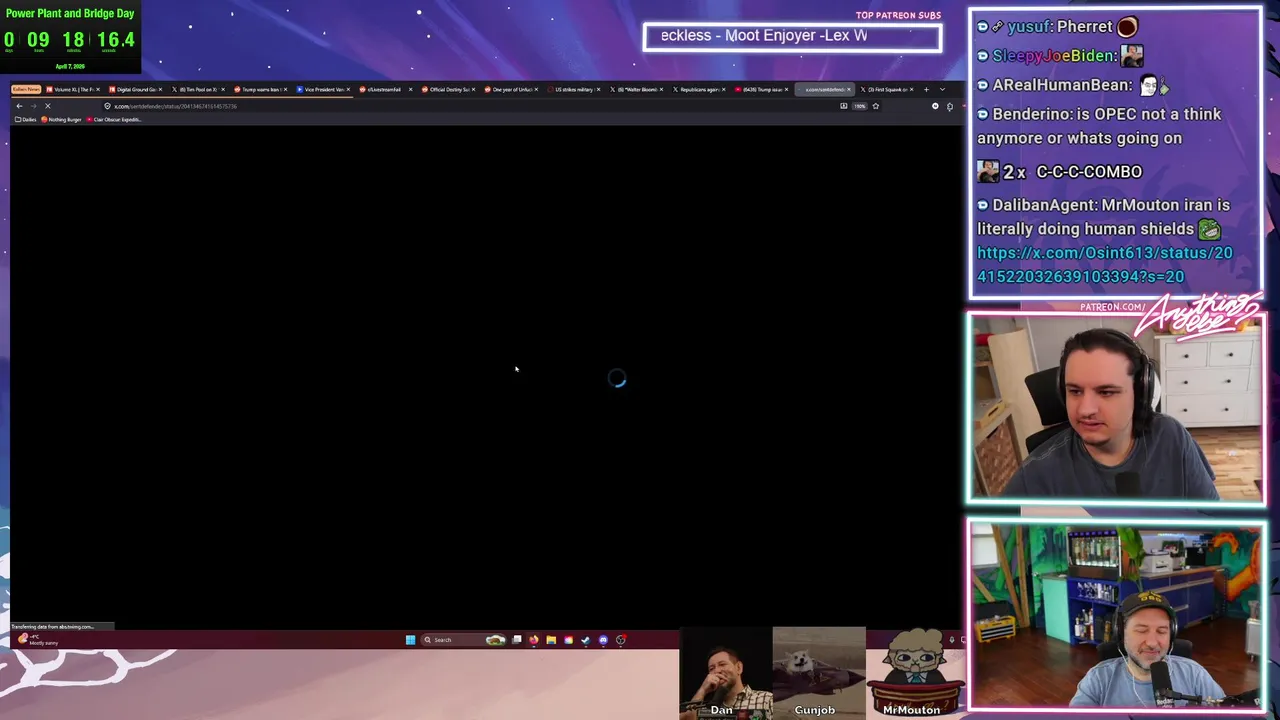Switch to the Republicans against tab
This screenshot has height=720, width=1280.
(x=697, y=89)
